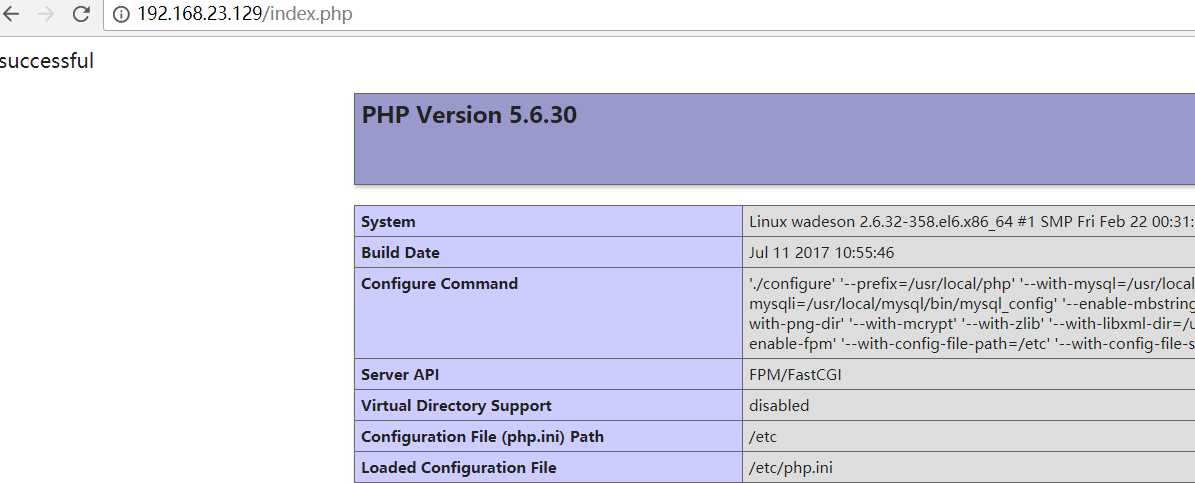Select the Build Date label cell
Screen dimensions: 1195x483
pyautogui.click(x=400, y=253)
